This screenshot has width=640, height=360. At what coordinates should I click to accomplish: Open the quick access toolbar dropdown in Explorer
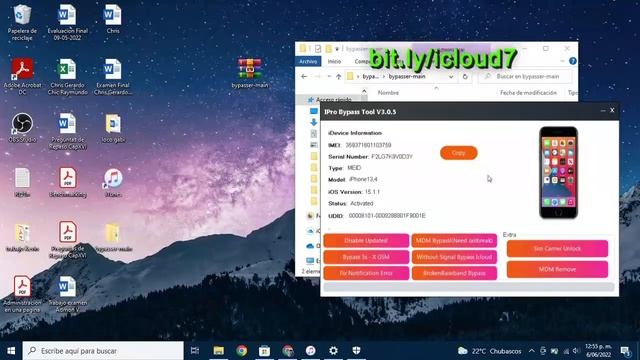tap(337, 49)
